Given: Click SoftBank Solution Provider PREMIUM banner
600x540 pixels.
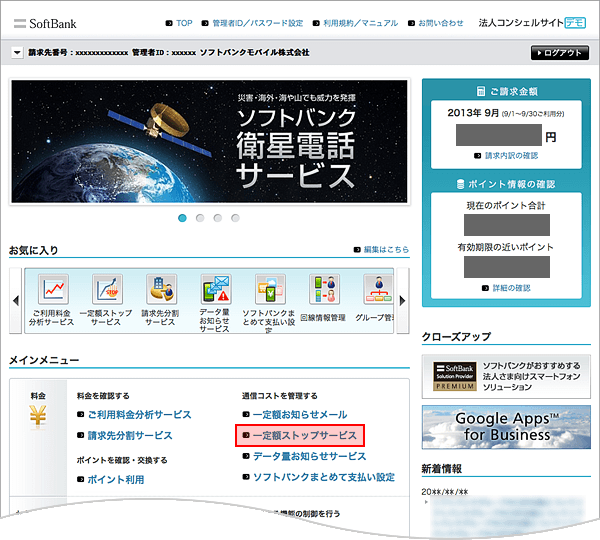Looking at the screenshot, I should click(x=506, y=377).
